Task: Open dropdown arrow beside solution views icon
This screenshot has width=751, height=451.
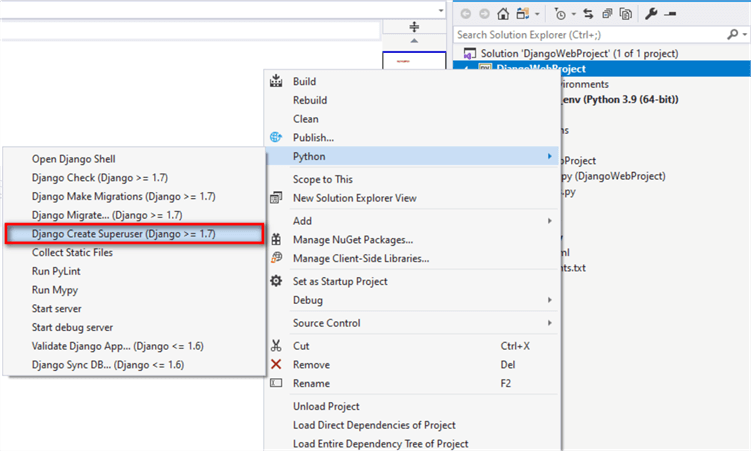Action: (537, 14)
